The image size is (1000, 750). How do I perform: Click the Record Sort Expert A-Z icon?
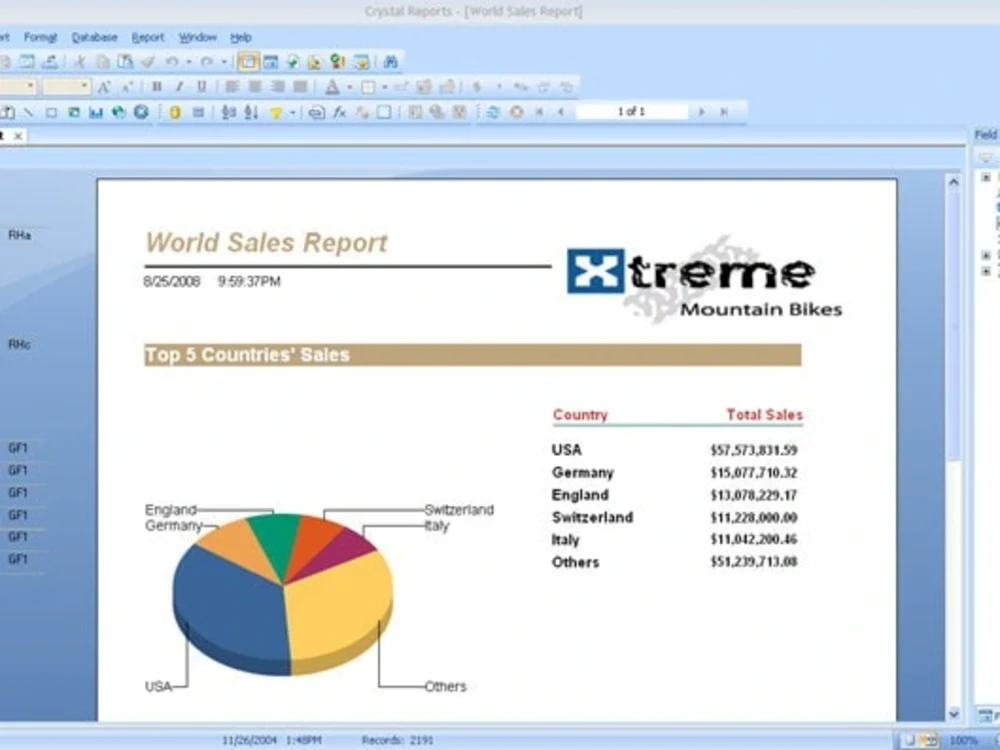251,112
